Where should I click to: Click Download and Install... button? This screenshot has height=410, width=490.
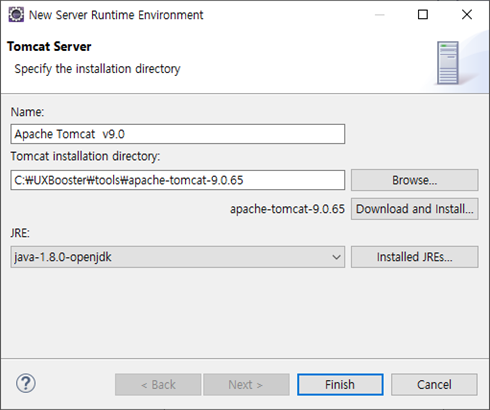coord(415,209)
